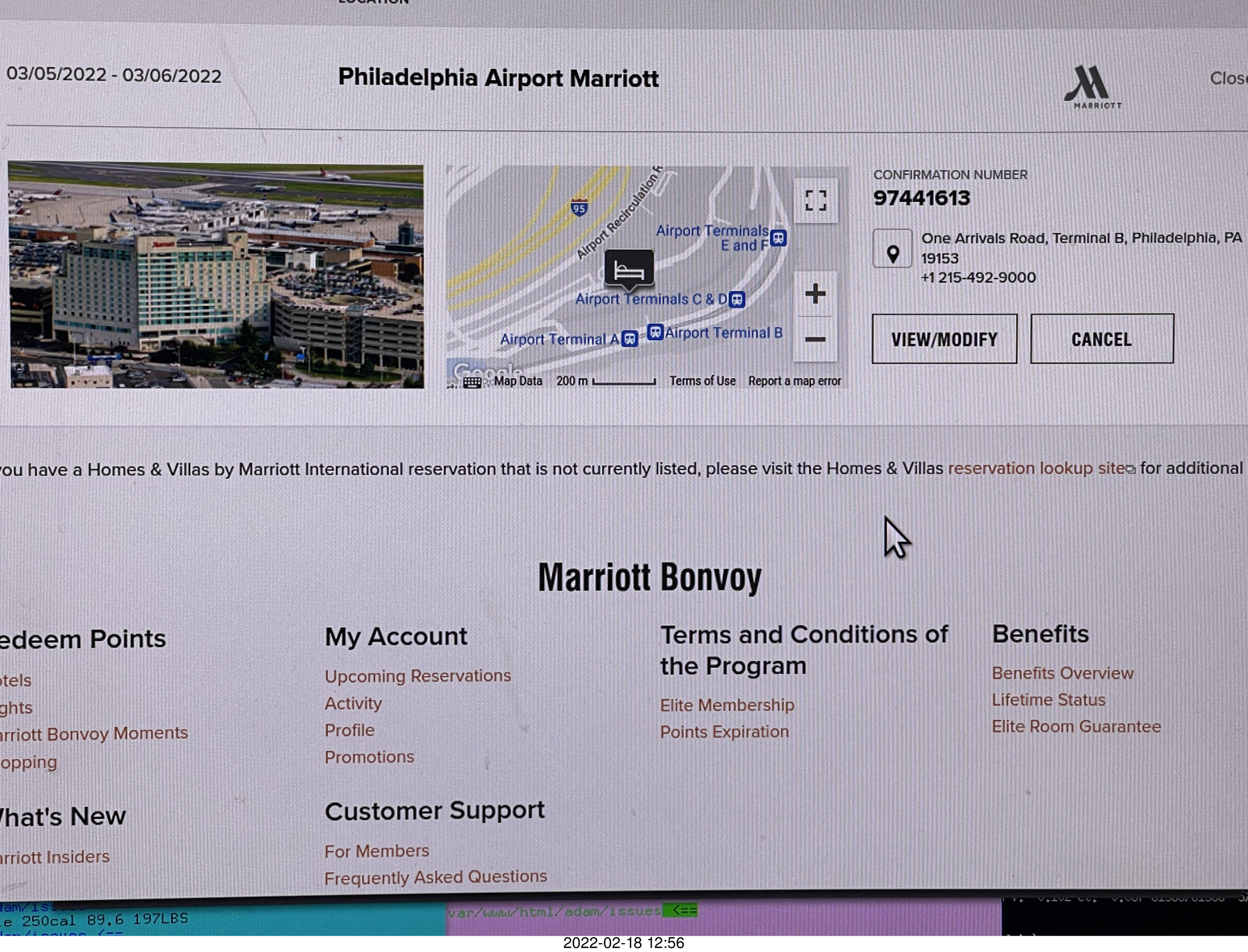Viewport: 1248px width, 952px height.
Task: Click the Google logo on the map
Action: [x=488, y=372]
